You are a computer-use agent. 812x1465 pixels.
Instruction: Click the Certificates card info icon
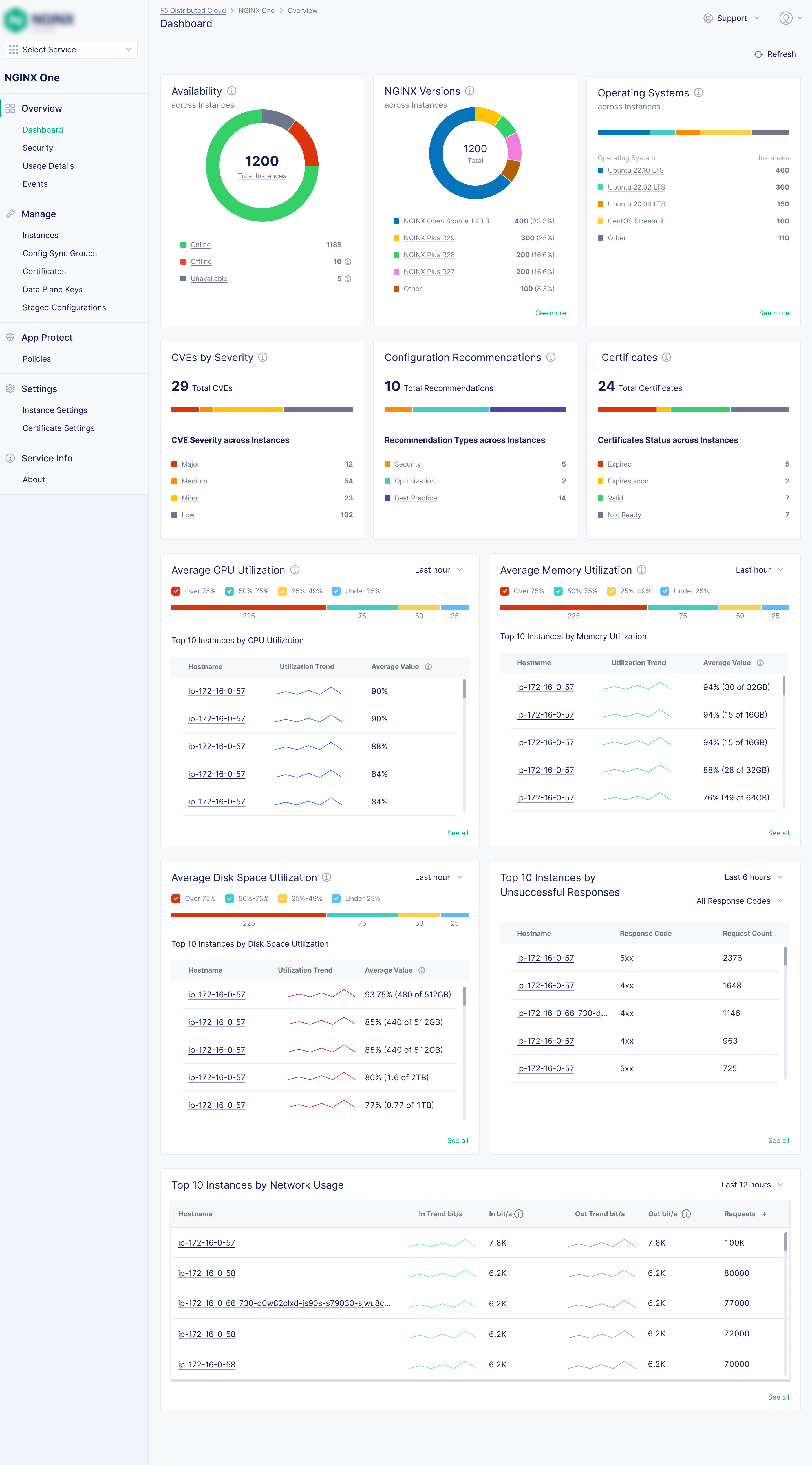click(667, 357)
